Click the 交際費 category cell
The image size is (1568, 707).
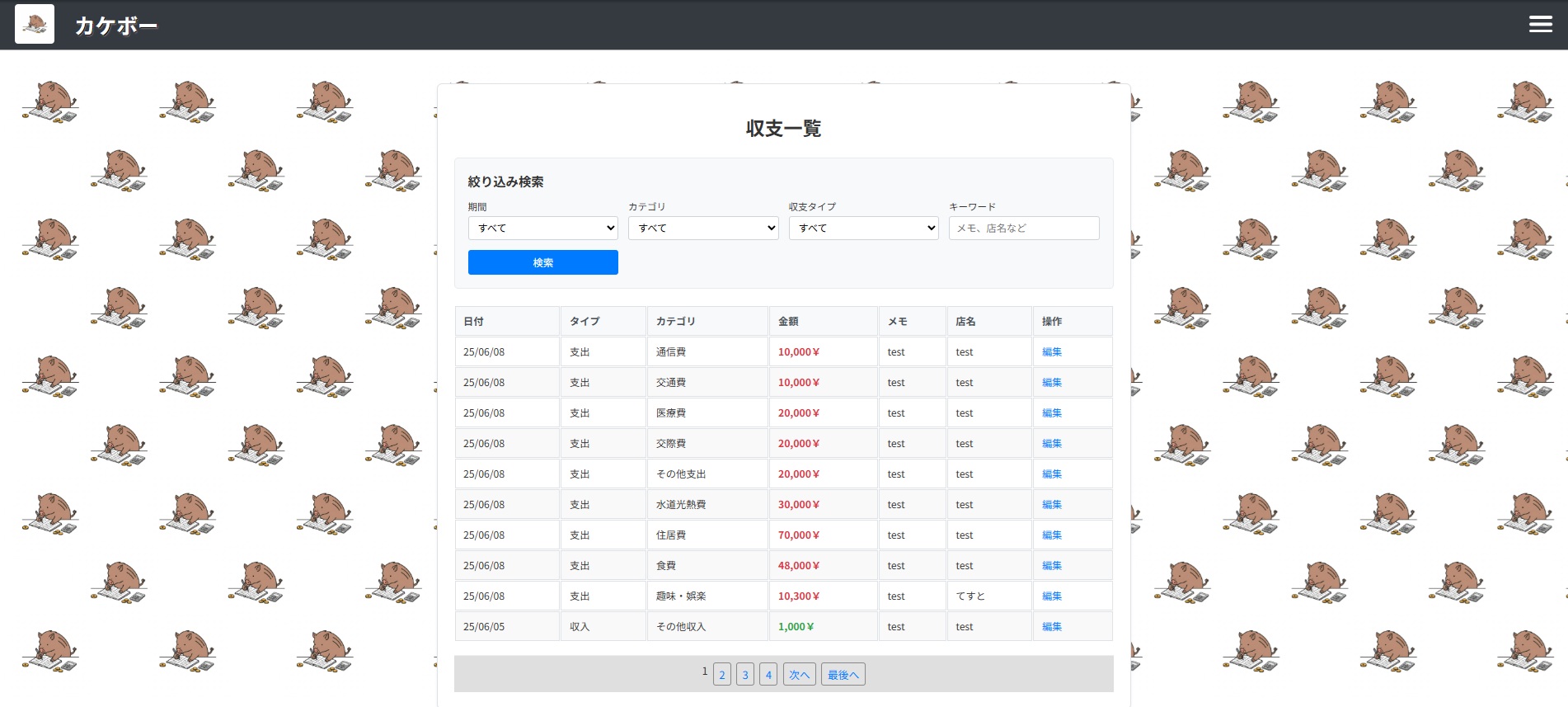coord(707,444)
